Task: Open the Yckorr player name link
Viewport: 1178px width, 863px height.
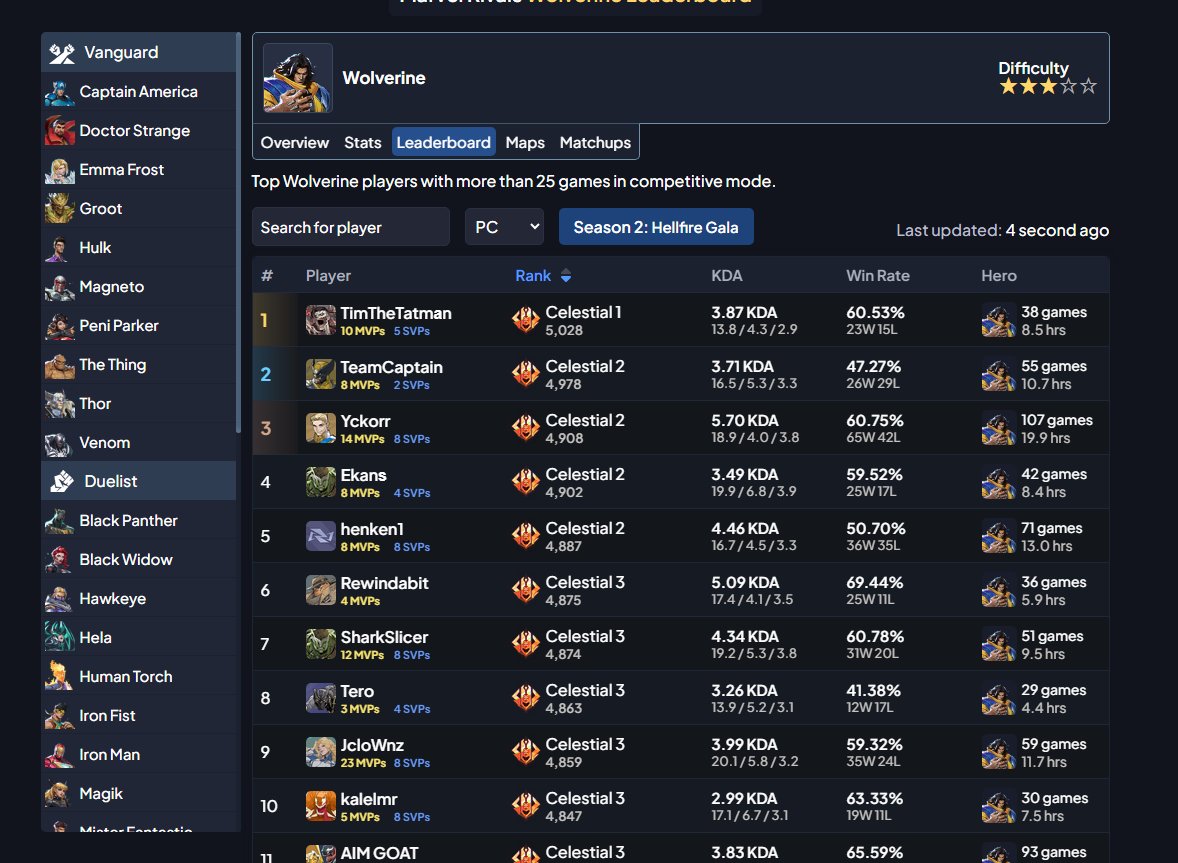Action: (x=365, y=421)
